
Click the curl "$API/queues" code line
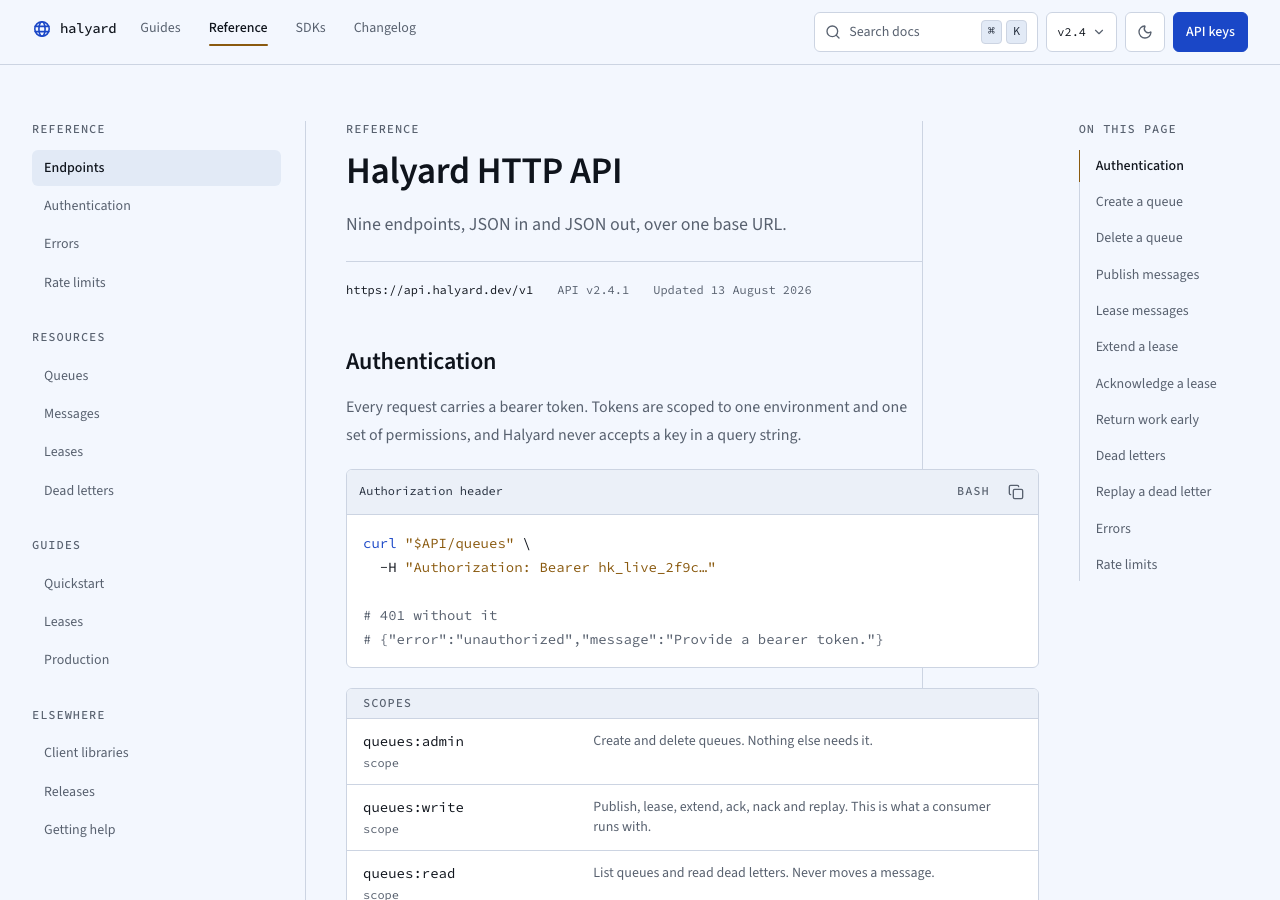click(x=446, y=544)
